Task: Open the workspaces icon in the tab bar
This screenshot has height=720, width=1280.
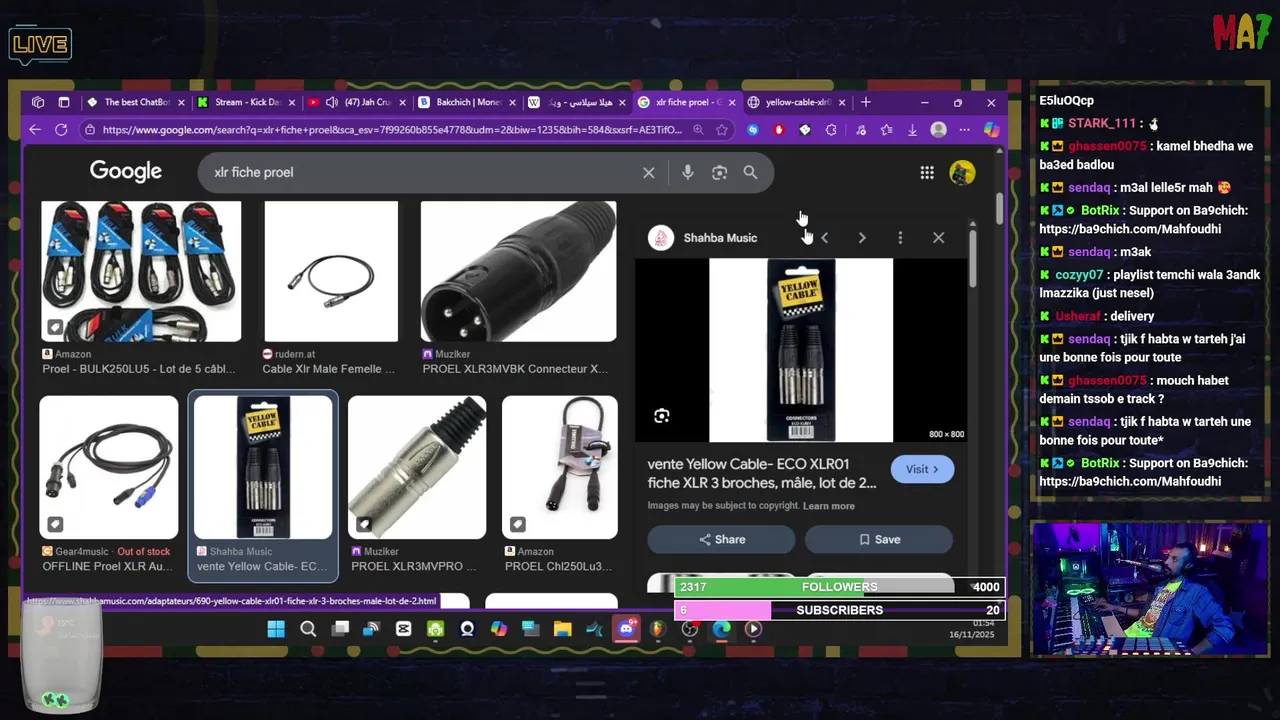Action: click(x=38, y=102)
